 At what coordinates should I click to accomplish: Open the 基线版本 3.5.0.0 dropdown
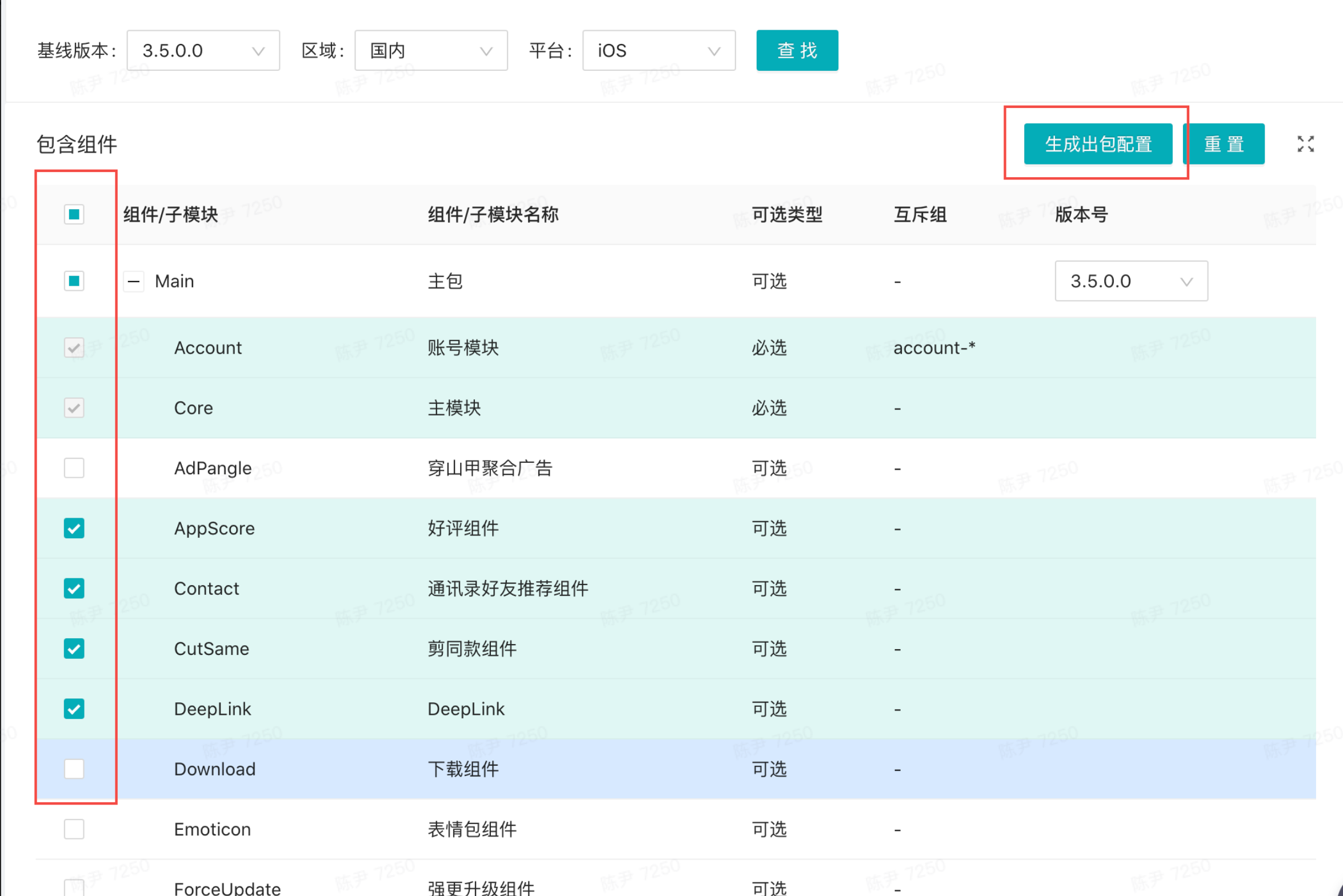pos(203,50)
